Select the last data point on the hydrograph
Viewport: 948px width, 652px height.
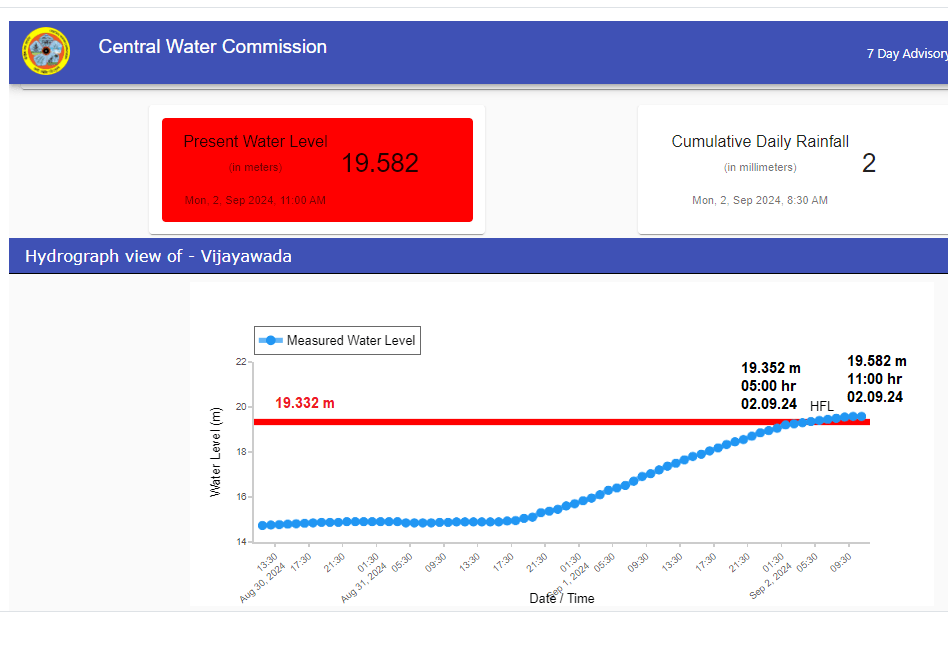[x=860, y=416]
